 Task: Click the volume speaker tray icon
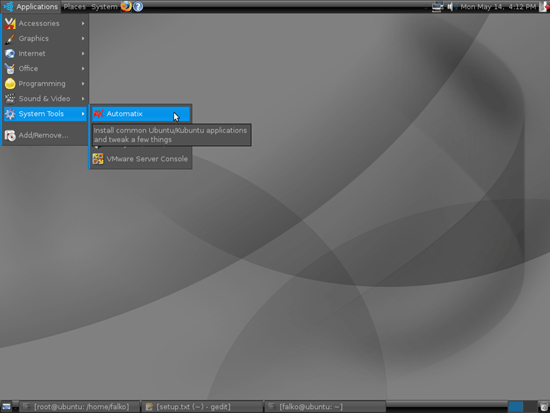coord(451,7)
